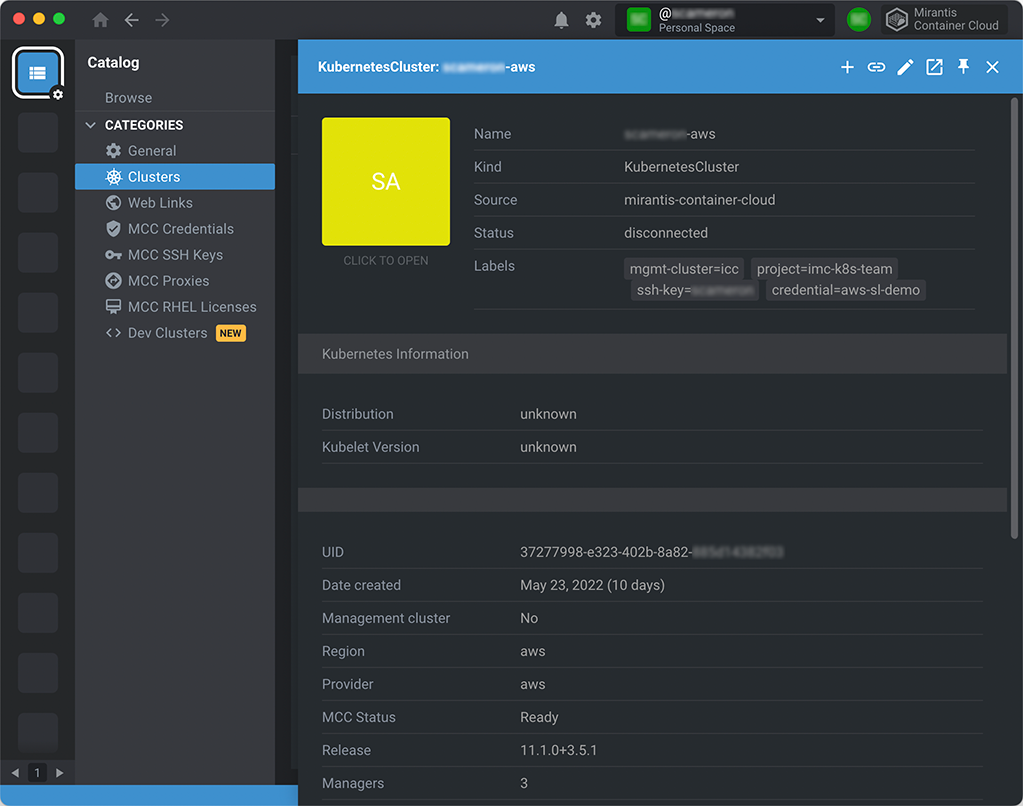Select MCC Credentials category
Image resolution: width=1023 pixels, height=806 pixels.
pyautogui.click(x=175, y=229)
